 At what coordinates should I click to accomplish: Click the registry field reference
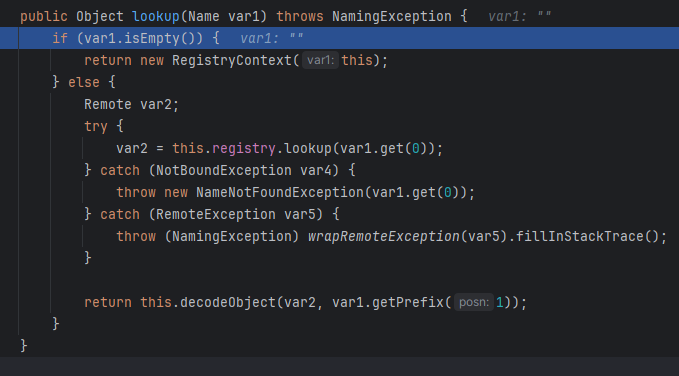point(244,149)
